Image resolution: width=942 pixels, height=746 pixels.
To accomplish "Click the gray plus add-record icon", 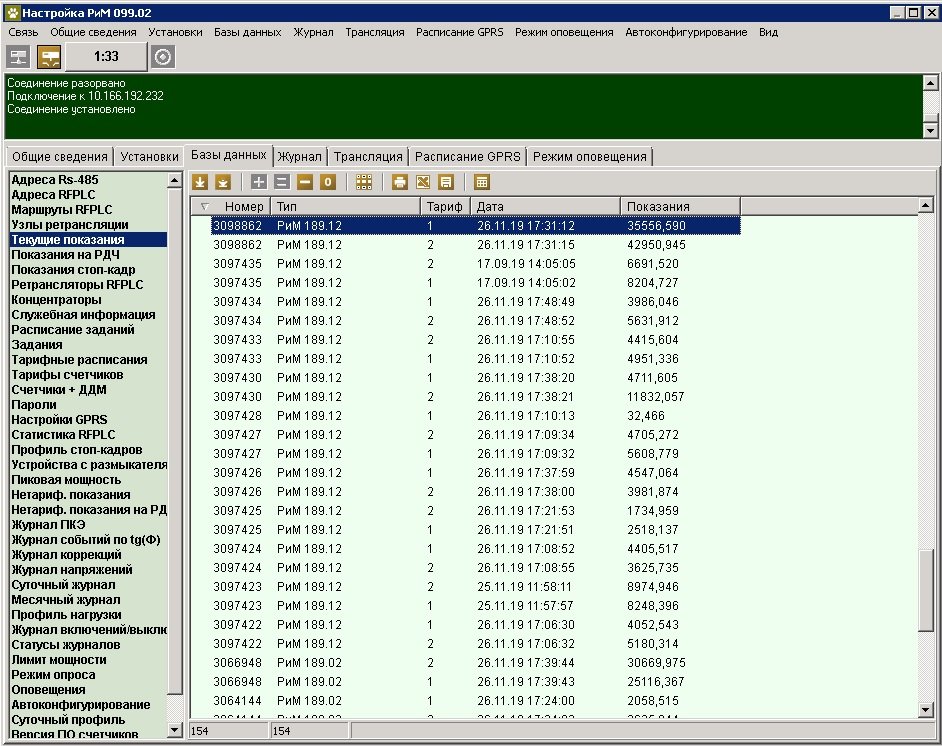I will (258, 182).
